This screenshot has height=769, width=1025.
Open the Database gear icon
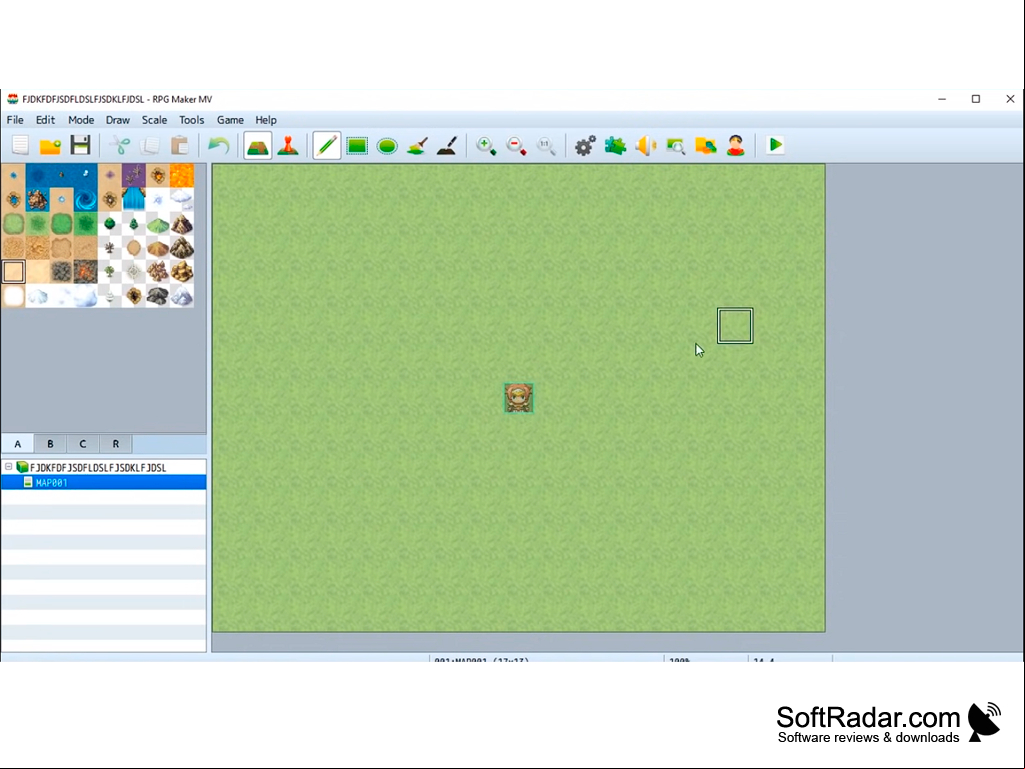585,145
